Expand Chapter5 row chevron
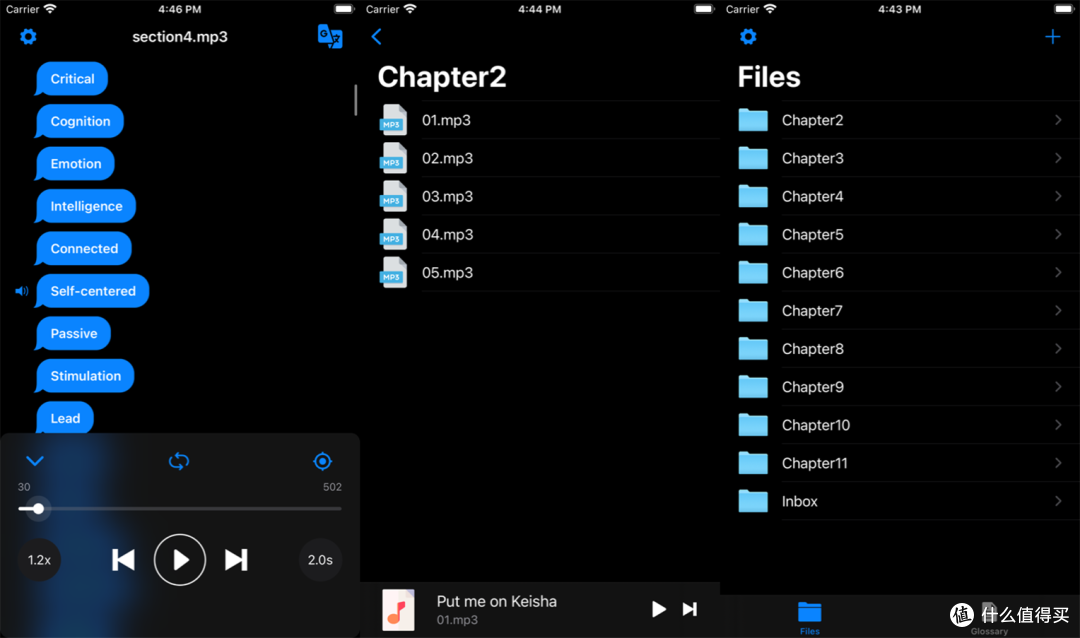Viewport: 1080px width, 638px height. [1058, 234]
